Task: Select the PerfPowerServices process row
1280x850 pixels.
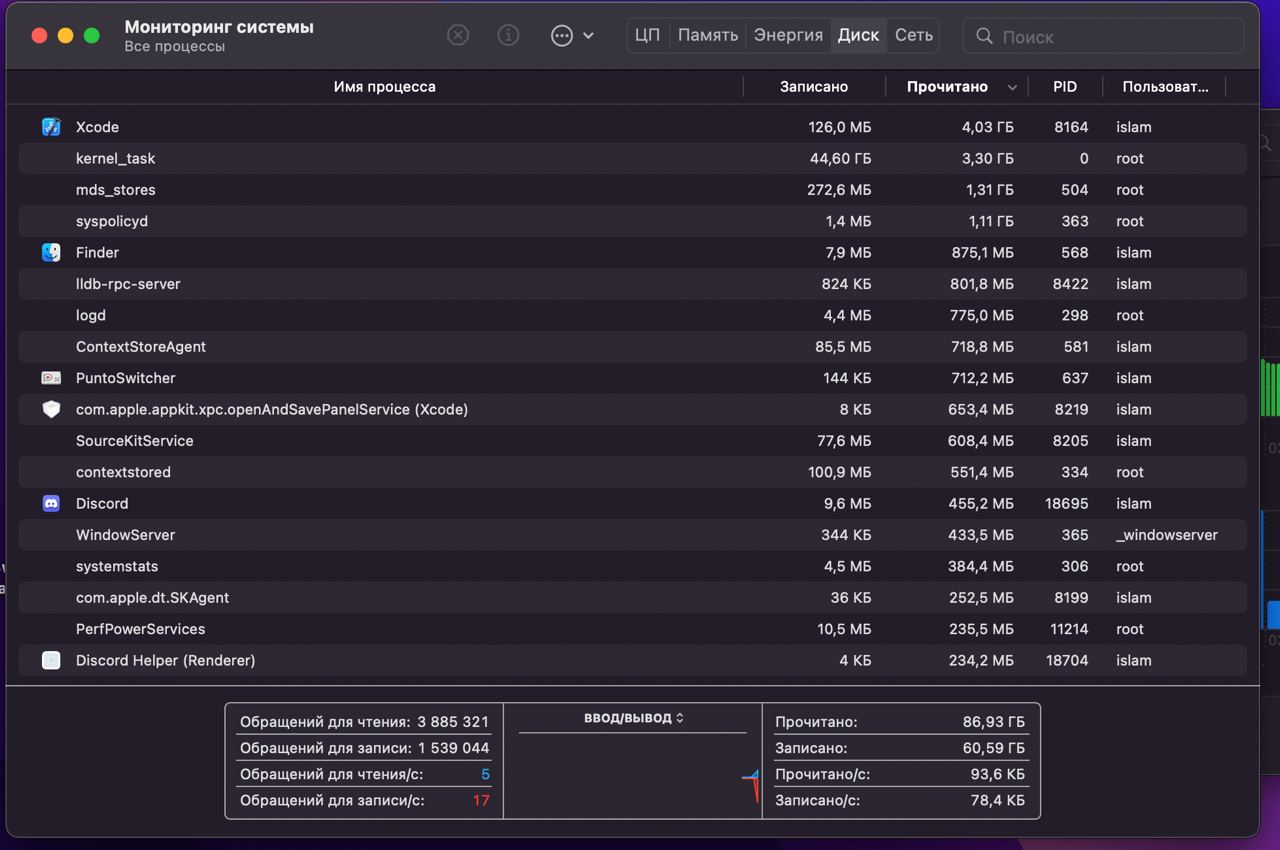Action: [x=632, y=629]
